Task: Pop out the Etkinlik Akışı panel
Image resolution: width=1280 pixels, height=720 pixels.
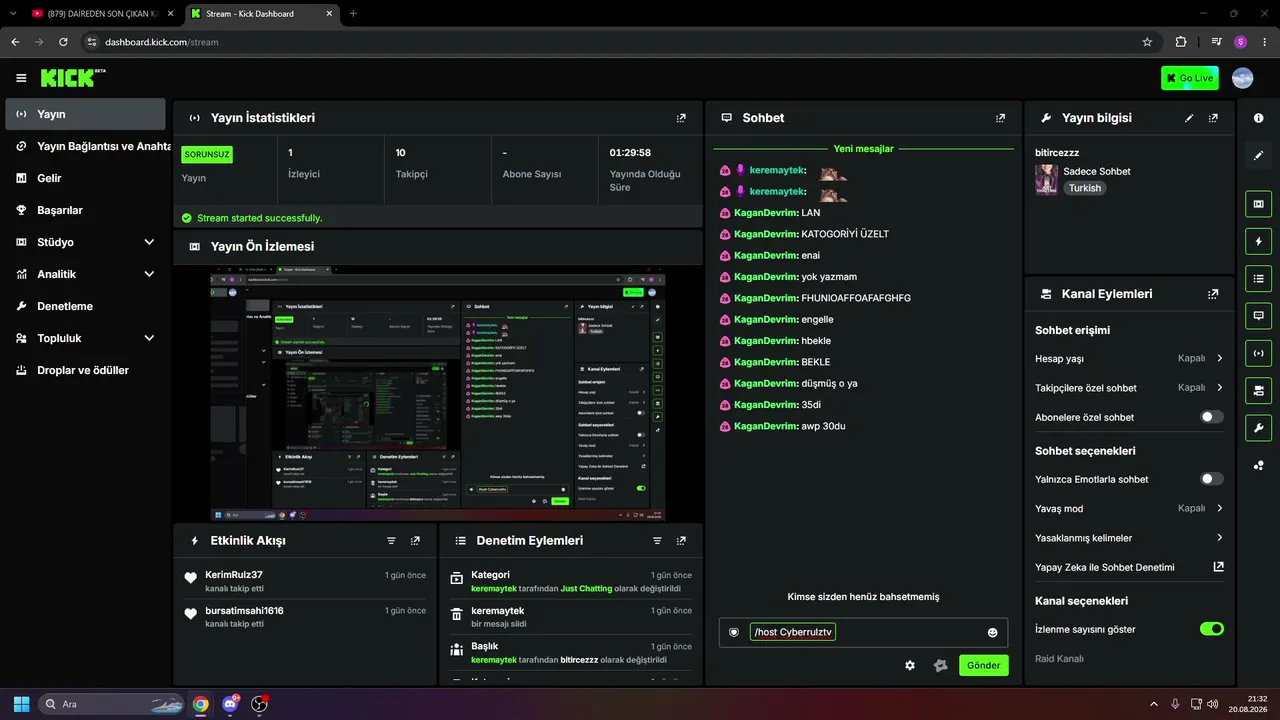Action: click(415, 541)
